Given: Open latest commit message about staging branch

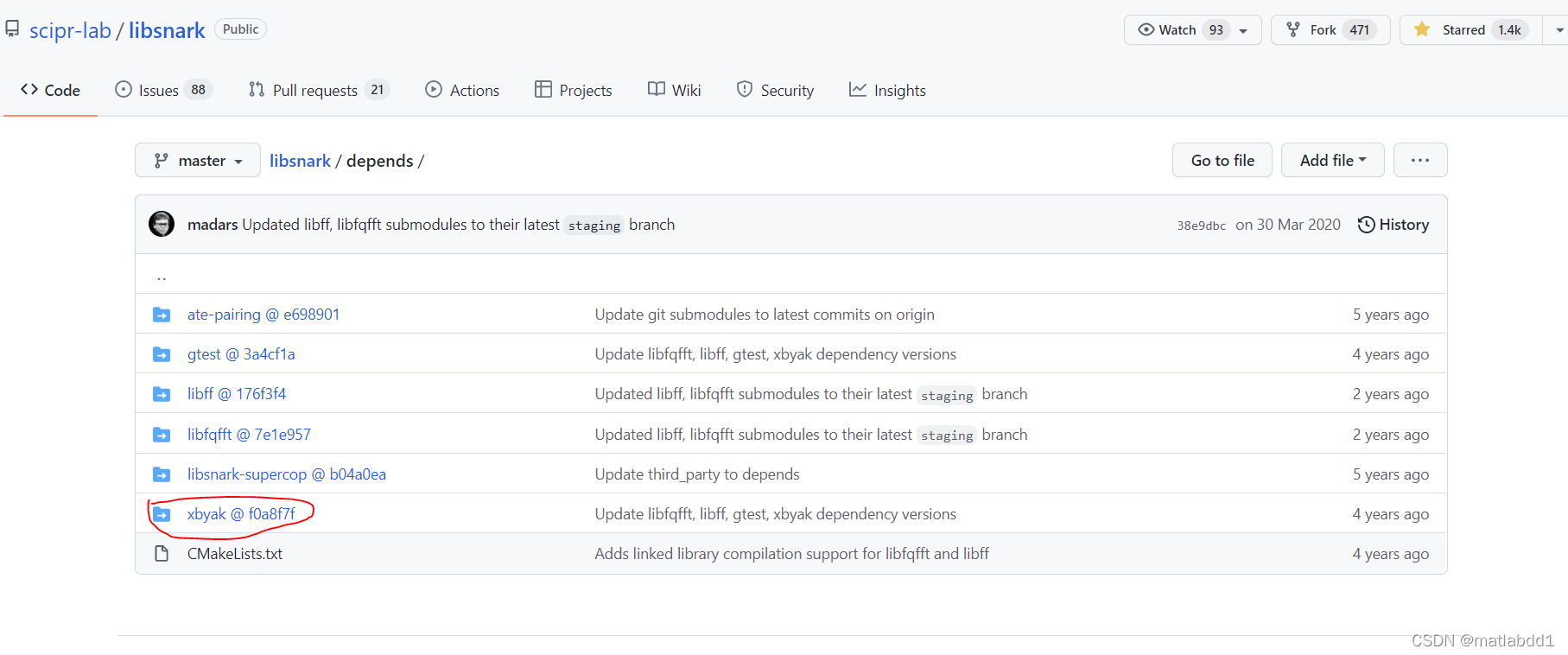Looking at the screenshot, I should (x=459, y=225).
